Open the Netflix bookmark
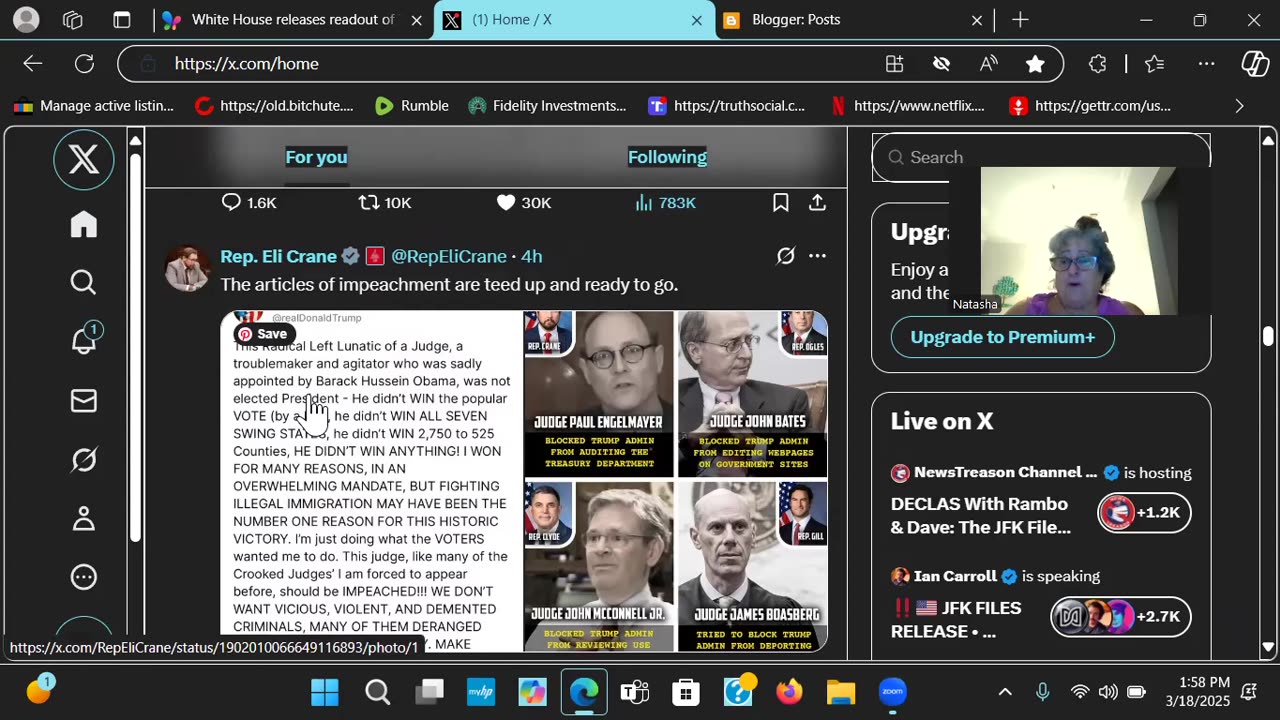The height and width of the screenshot is (720, 1280). tap(907, 106)
